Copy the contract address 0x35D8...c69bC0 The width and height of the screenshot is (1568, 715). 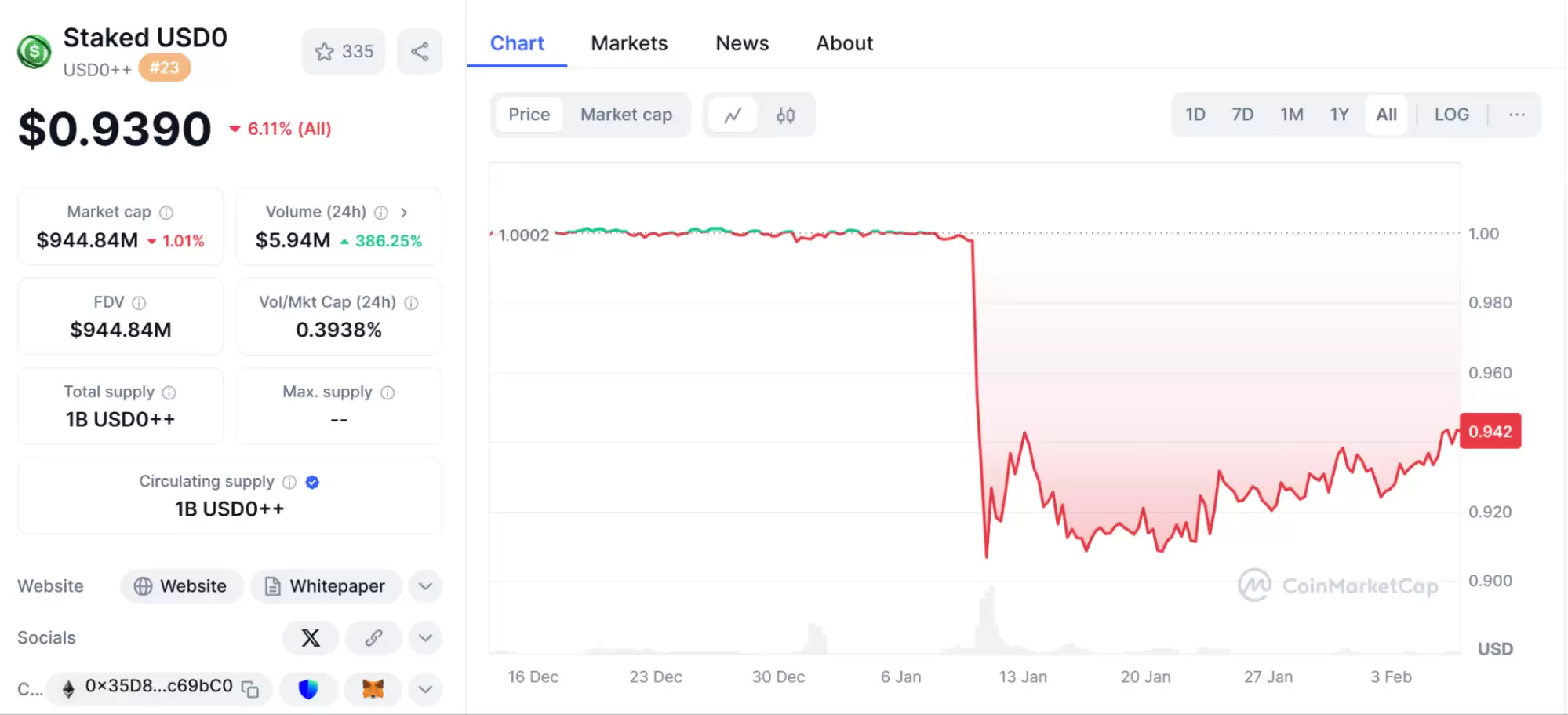pos(249,688)
